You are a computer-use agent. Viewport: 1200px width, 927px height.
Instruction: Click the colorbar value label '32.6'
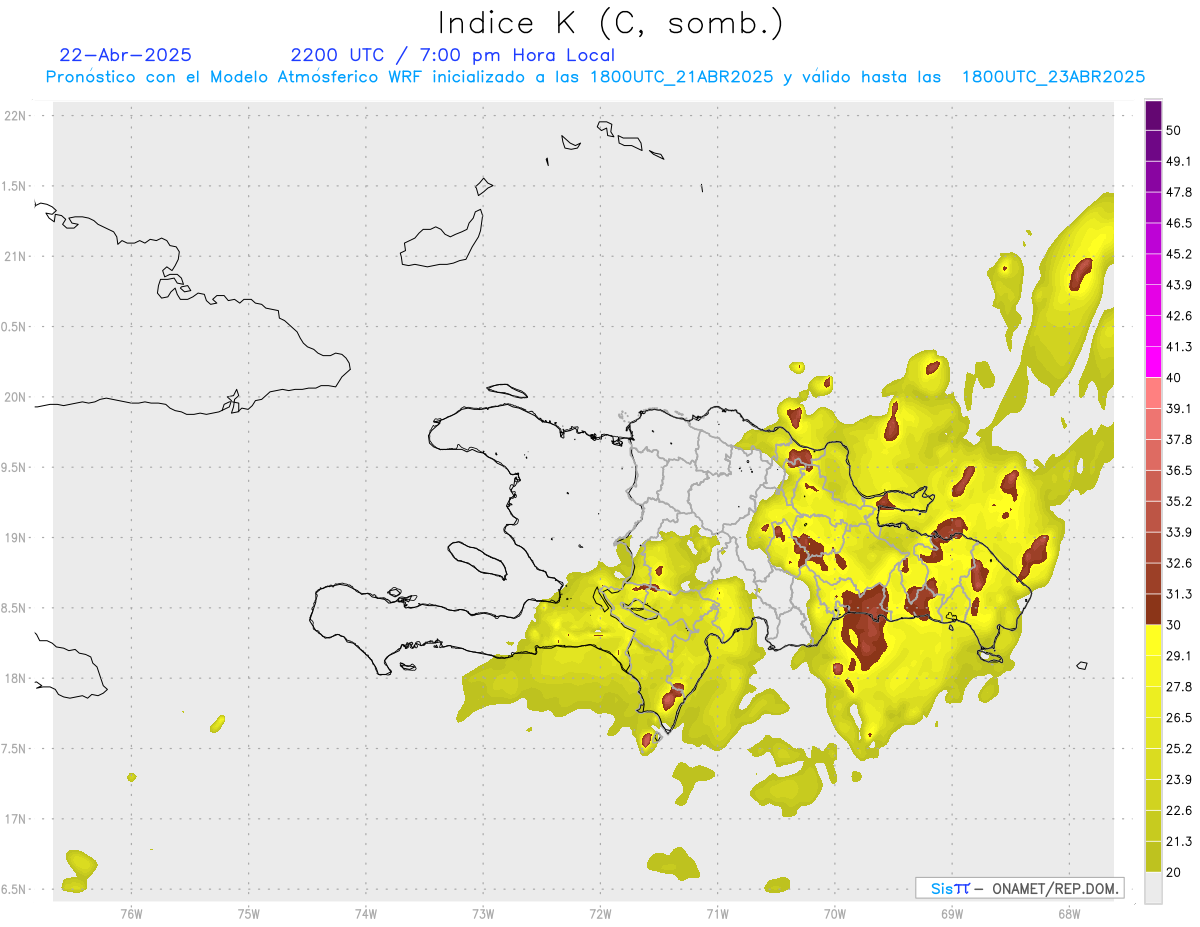(x=1178, y=564)
